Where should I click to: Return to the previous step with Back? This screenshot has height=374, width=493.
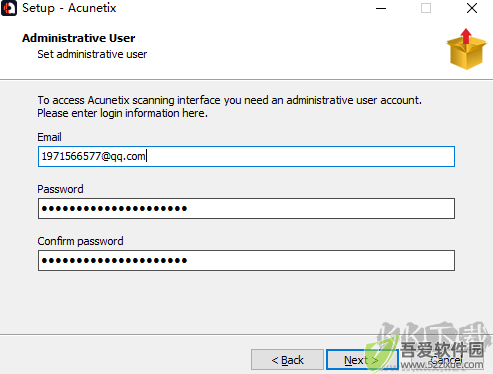[287, 360]
